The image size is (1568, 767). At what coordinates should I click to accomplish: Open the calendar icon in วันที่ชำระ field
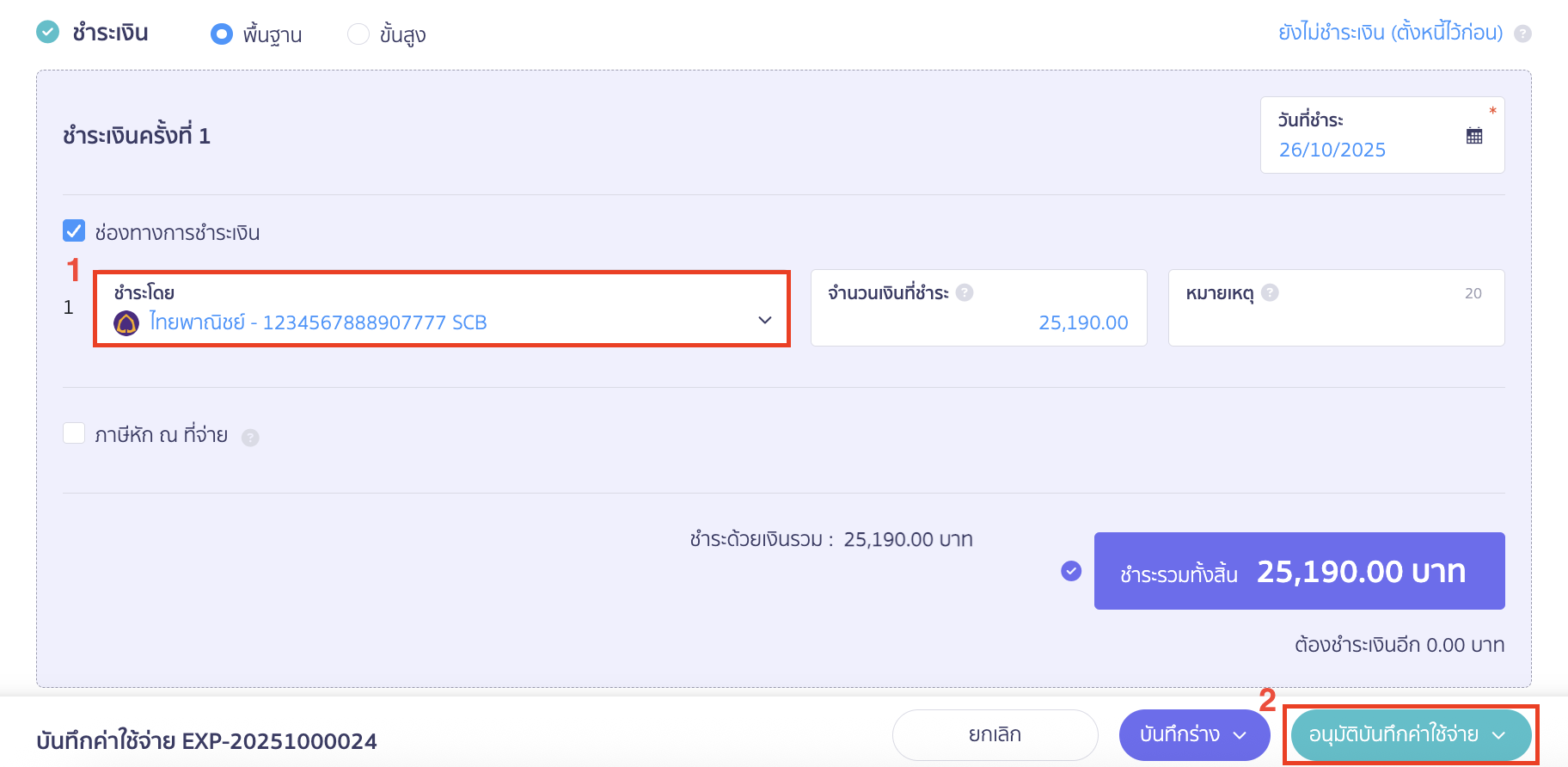1473,135
